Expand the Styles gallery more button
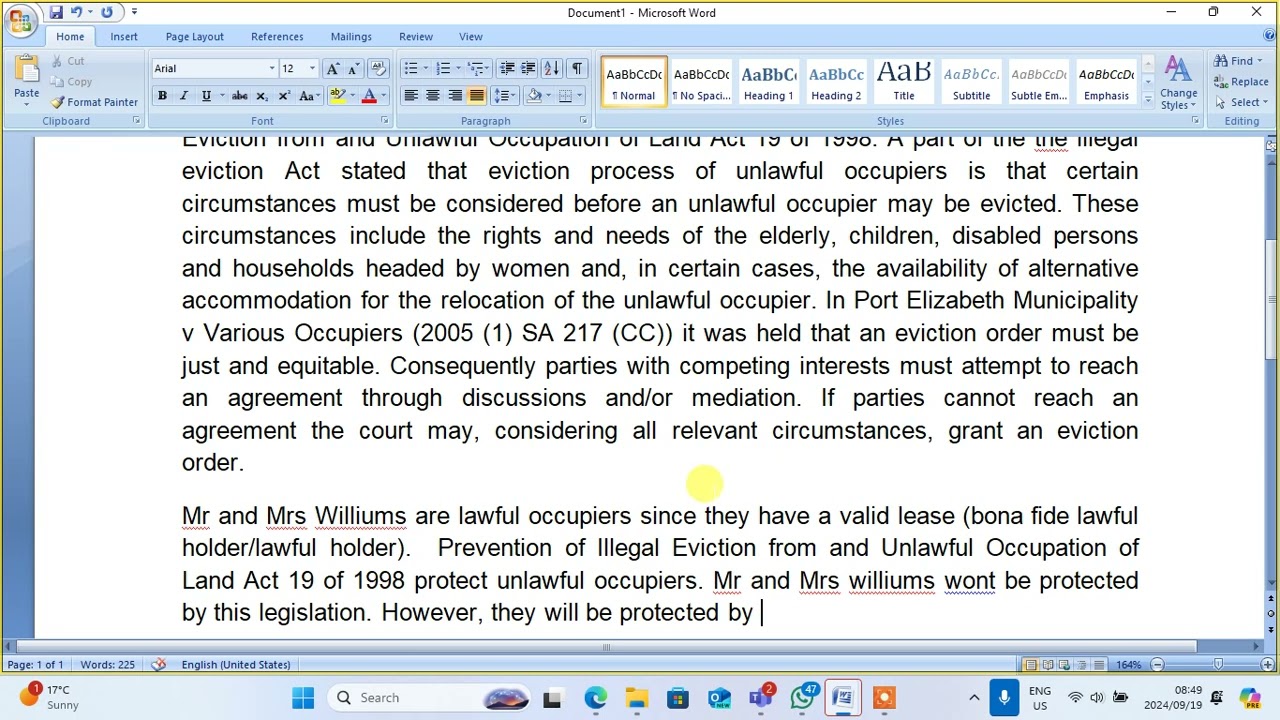The width and height of the screenshot is (1280, 720). click(x=1147, y=101)
